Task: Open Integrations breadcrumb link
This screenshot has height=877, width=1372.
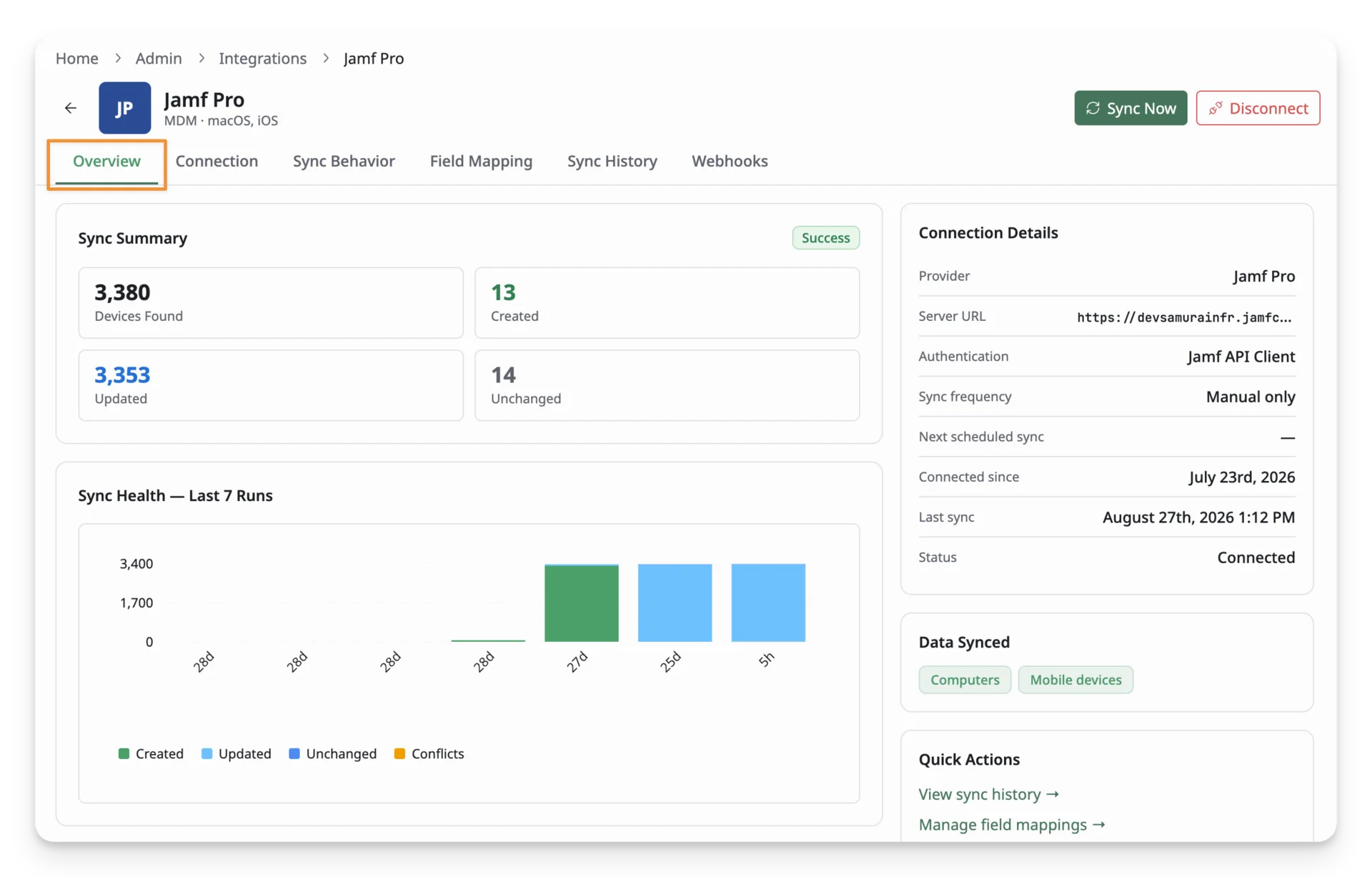Action: pyautogui.click(x=262, y=59)
